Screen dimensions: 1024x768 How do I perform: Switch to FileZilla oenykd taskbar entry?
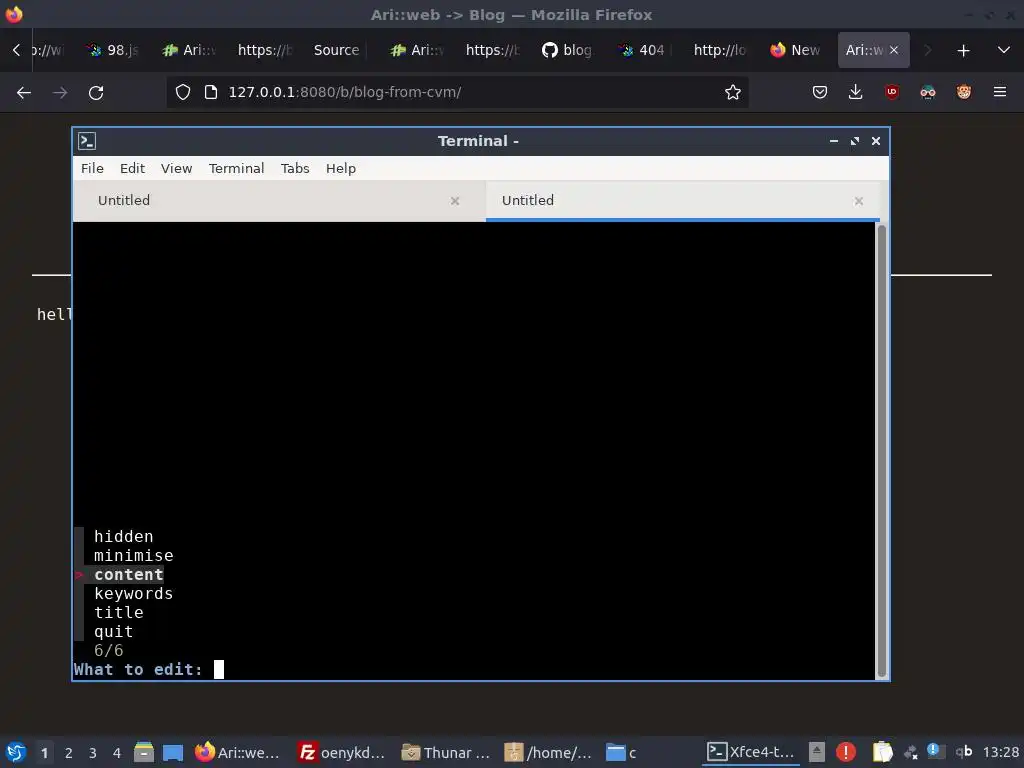pos(340,752)
